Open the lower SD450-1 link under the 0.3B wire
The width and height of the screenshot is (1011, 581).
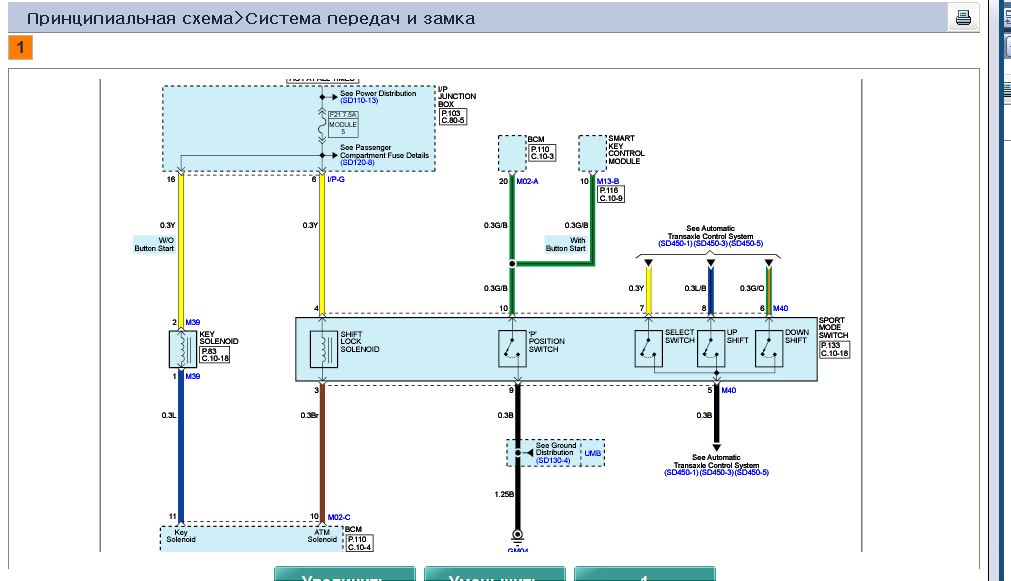pos(682,473)
